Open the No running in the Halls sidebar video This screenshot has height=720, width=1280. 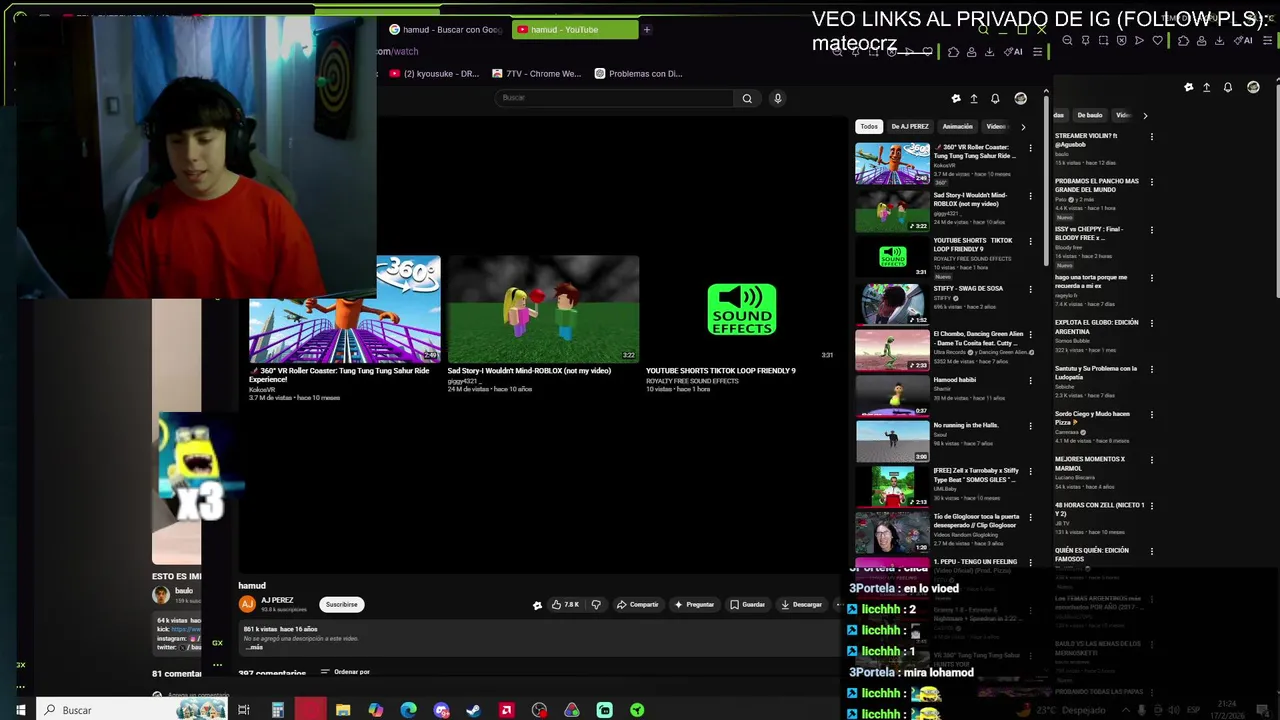[892, 441]
